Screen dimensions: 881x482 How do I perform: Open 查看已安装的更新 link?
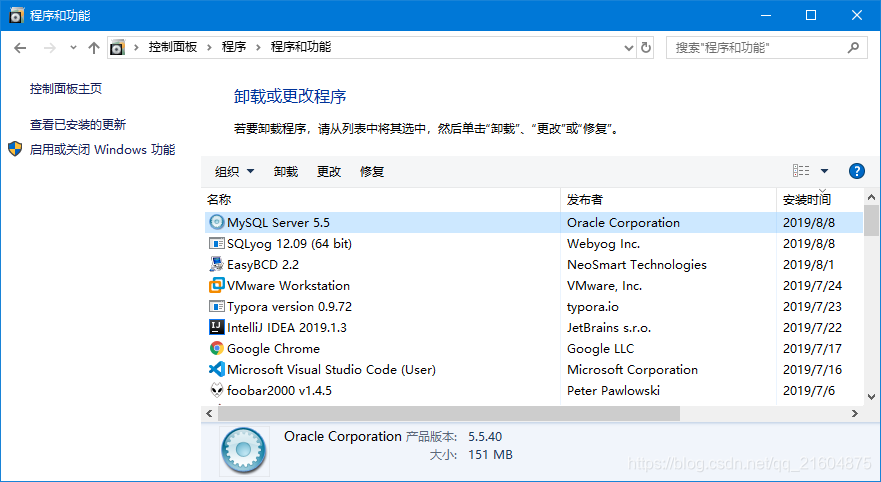click(78, 124)
